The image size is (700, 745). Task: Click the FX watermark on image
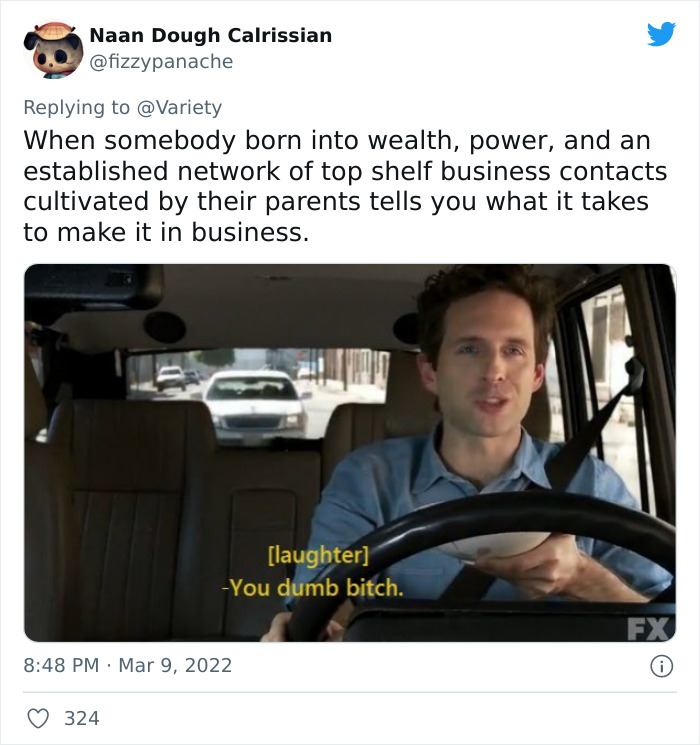[648, 629]
